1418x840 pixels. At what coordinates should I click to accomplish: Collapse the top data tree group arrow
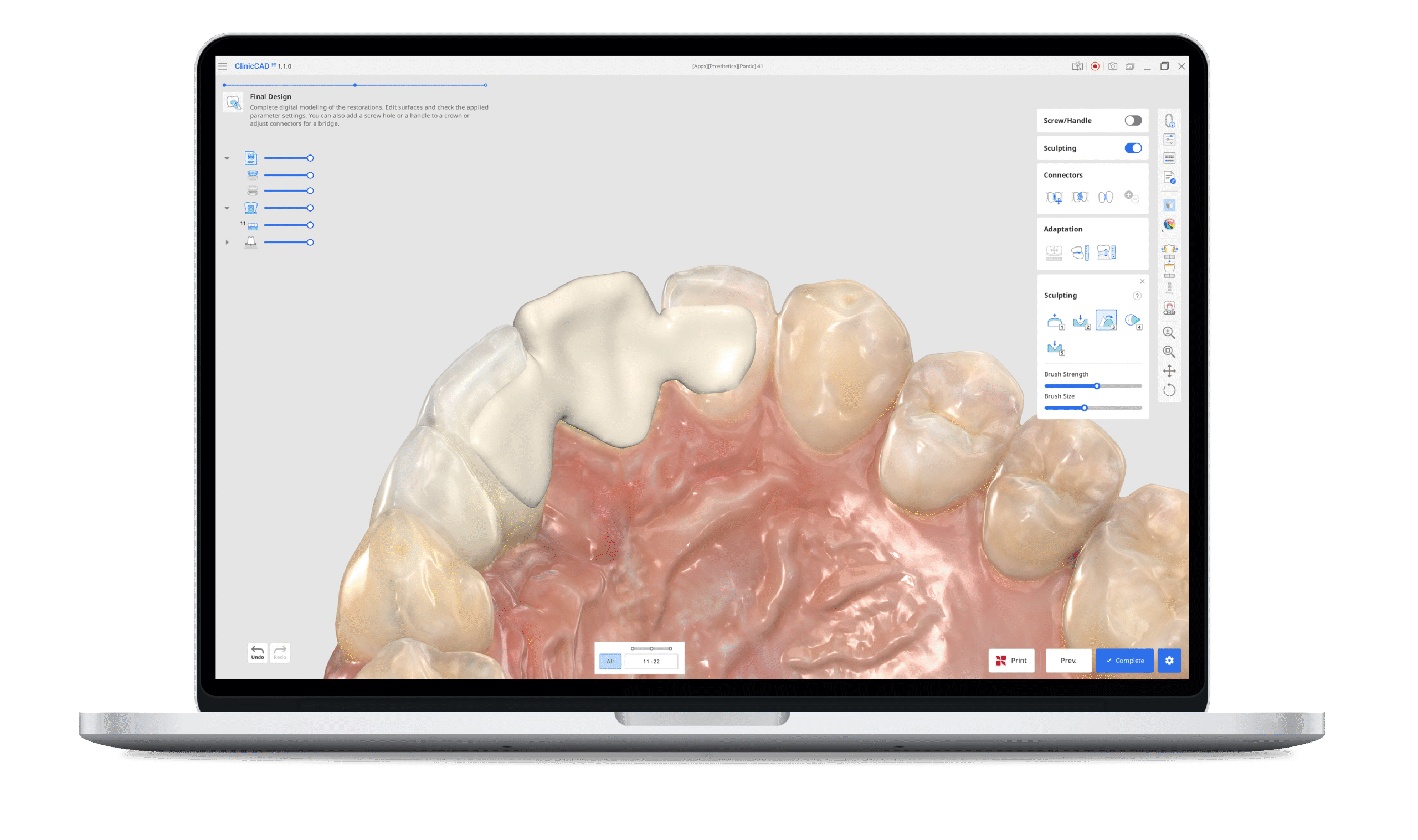(x=227, y=158)
